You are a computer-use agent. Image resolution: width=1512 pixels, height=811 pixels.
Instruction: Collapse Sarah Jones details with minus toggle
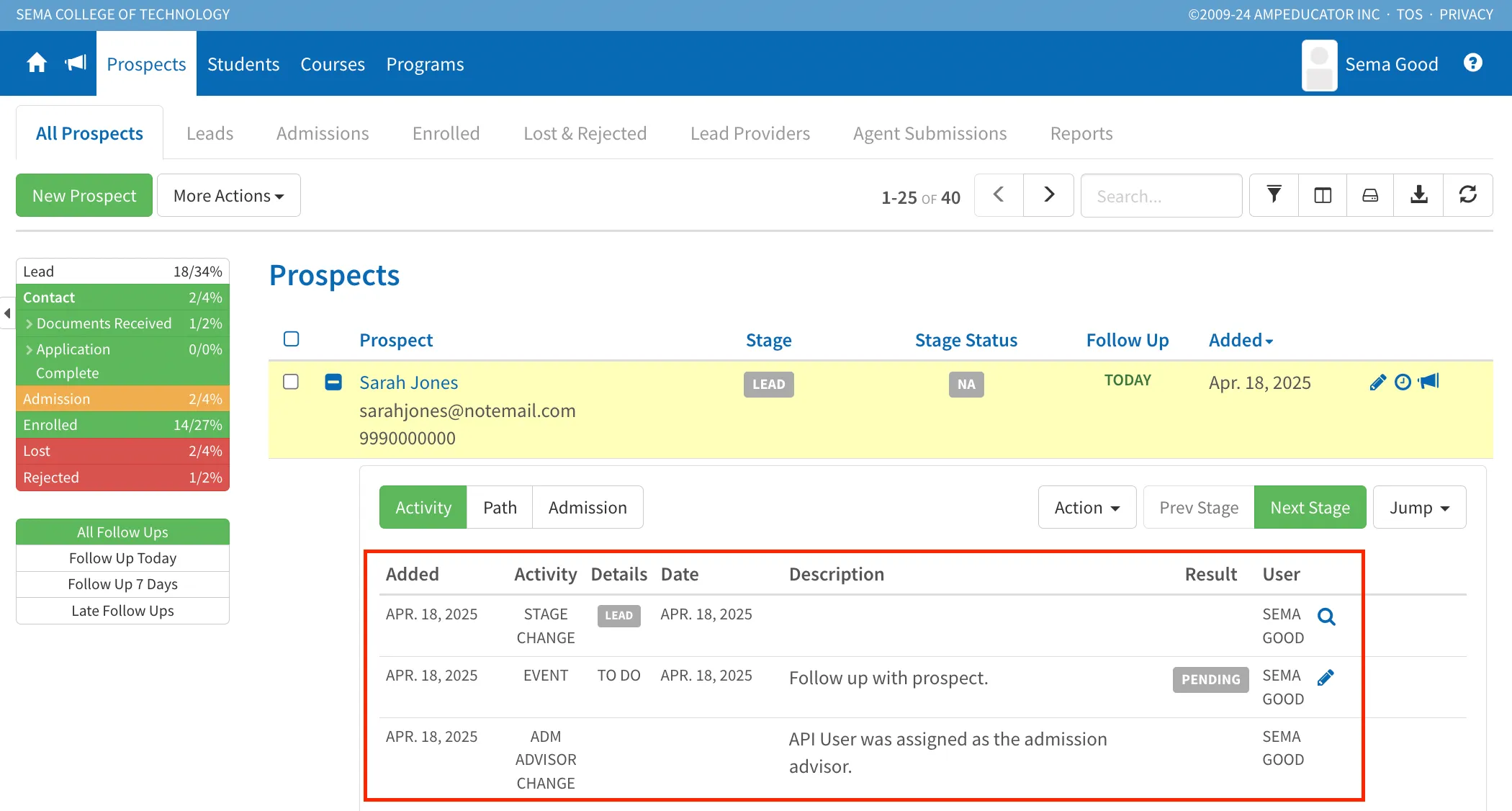coord(333,382)
